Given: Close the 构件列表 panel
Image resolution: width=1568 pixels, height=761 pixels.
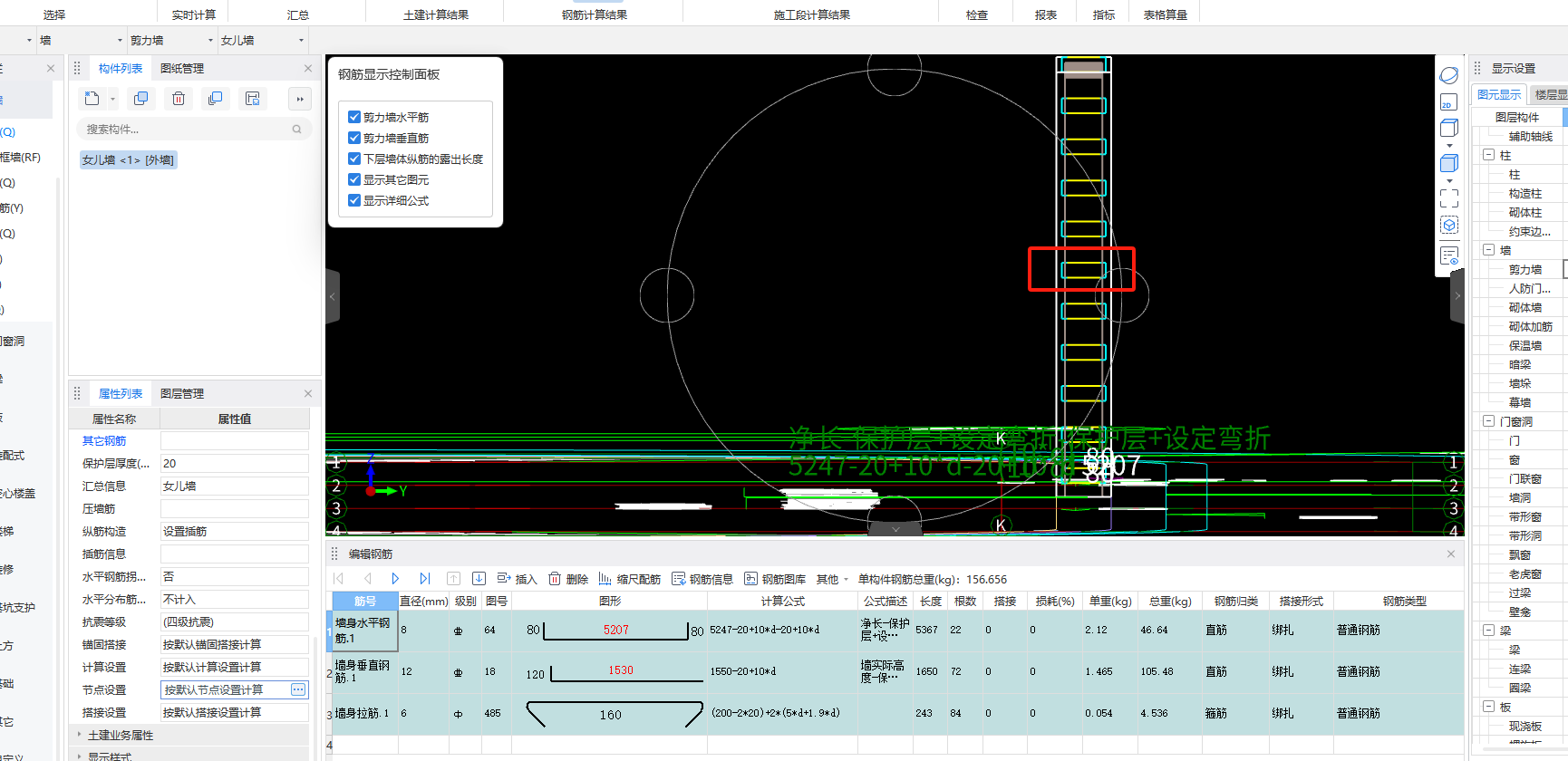Looking at the screenshot, I should click(308, 68).
